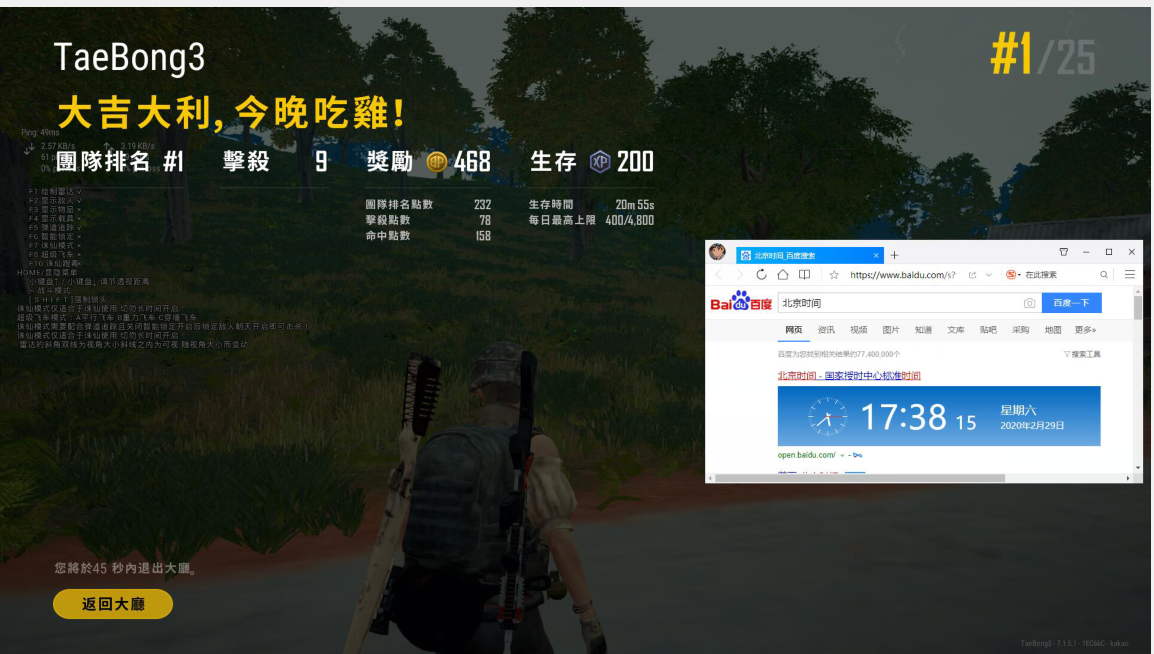Open the 更多» more categories menu
This screenshot has height=654, width=1154.
1085,330
